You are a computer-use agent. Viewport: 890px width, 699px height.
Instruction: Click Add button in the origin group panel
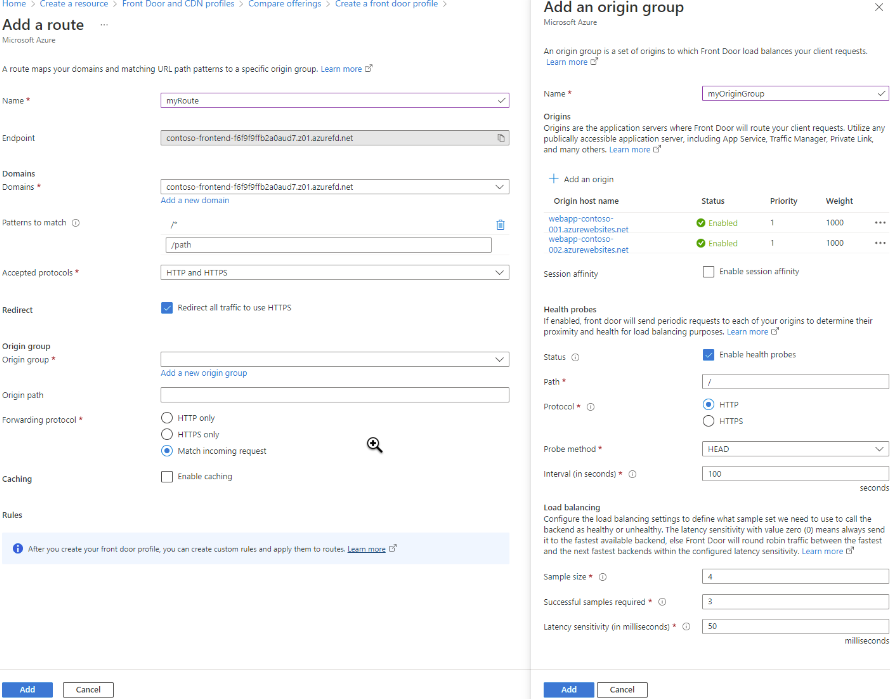(569, 690)
